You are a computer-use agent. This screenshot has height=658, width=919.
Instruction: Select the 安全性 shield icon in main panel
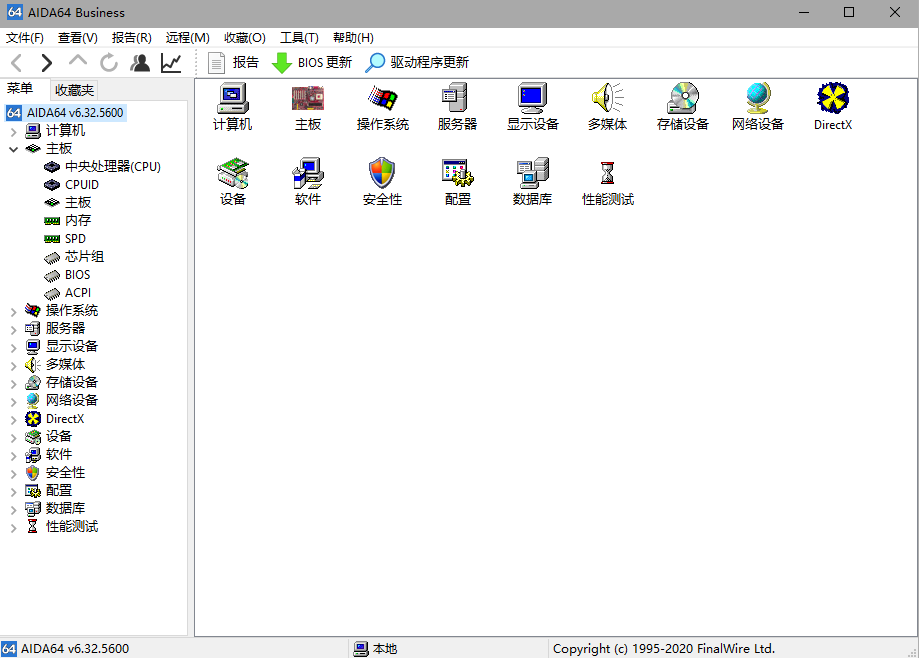point(382,174)
